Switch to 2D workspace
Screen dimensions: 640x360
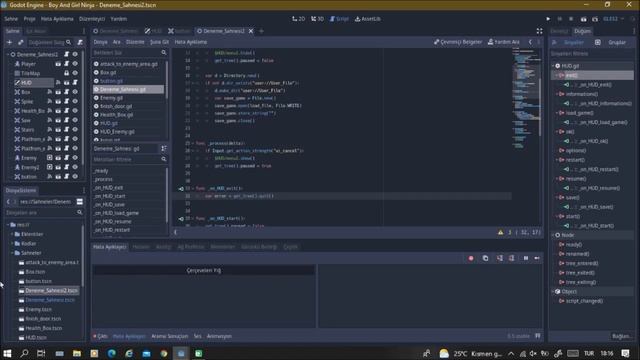(x=298, y=19)
